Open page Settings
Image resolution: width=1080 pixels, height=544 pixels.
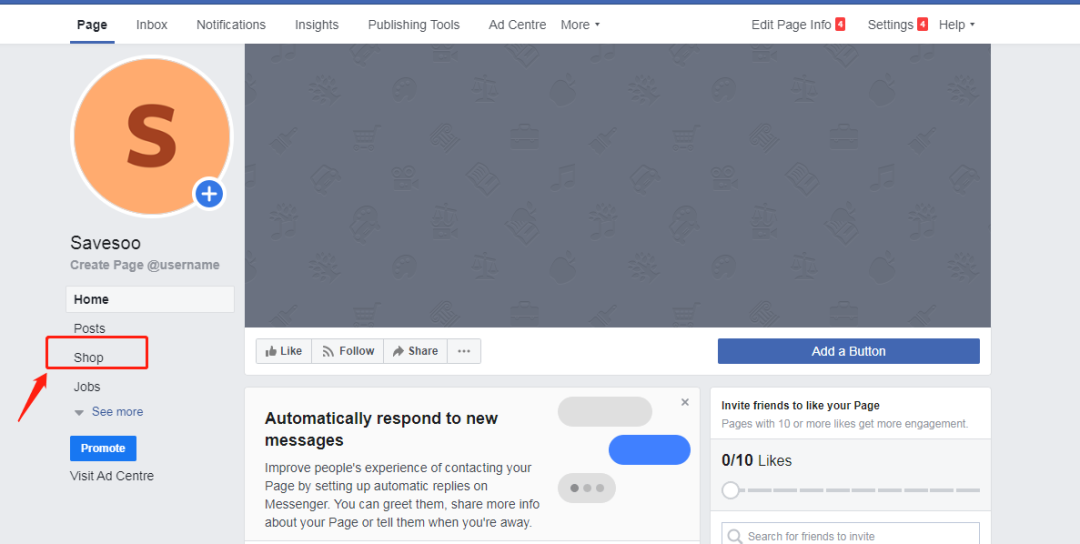[x=890, y=25]
